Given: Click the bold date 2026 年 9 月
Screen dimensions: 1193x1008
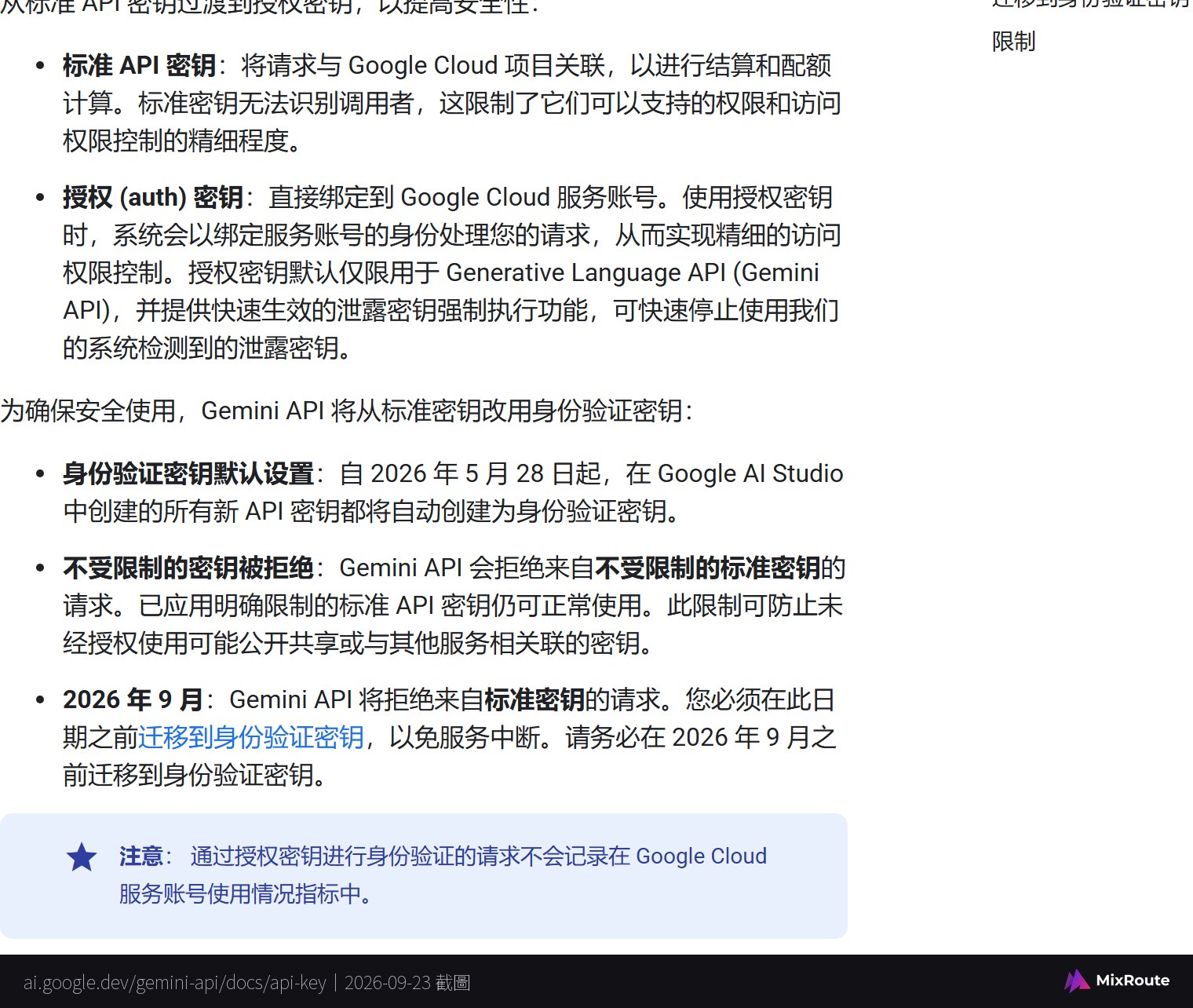Looking at the screenshot, I should pyautogui.click(x=133, y=699).
